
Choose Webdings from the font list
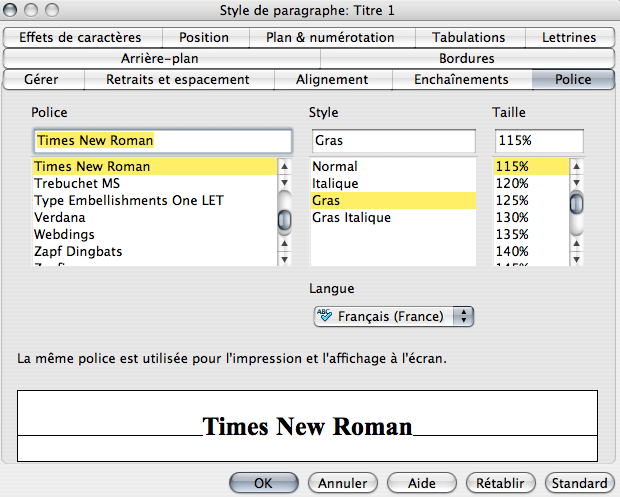tap(155, 234)
